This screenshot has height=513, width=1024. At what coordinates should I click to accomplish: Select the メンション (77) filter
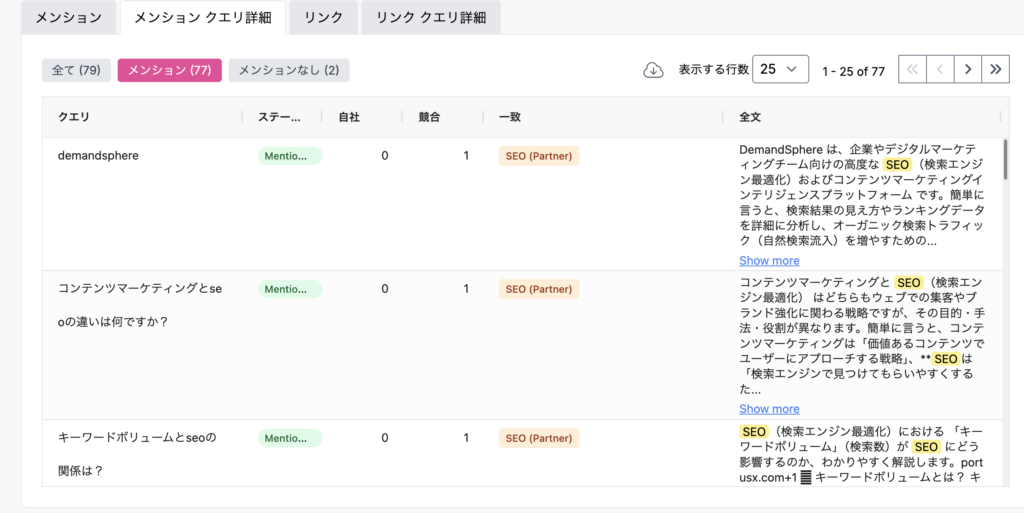click(x=169, y=70)
